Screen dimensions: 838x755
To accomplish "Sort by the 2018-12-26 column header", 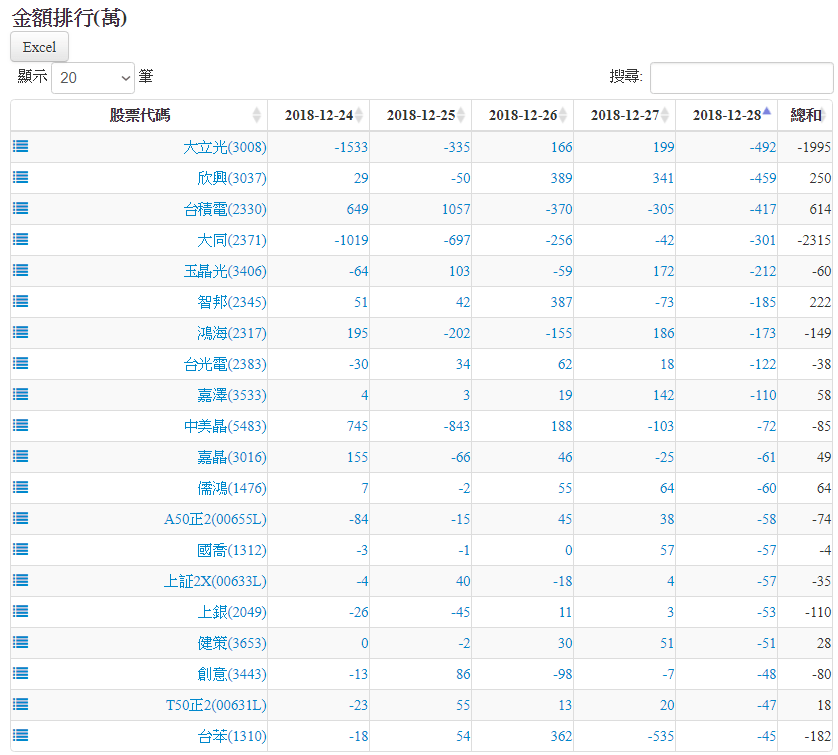I will pos(522,115).
